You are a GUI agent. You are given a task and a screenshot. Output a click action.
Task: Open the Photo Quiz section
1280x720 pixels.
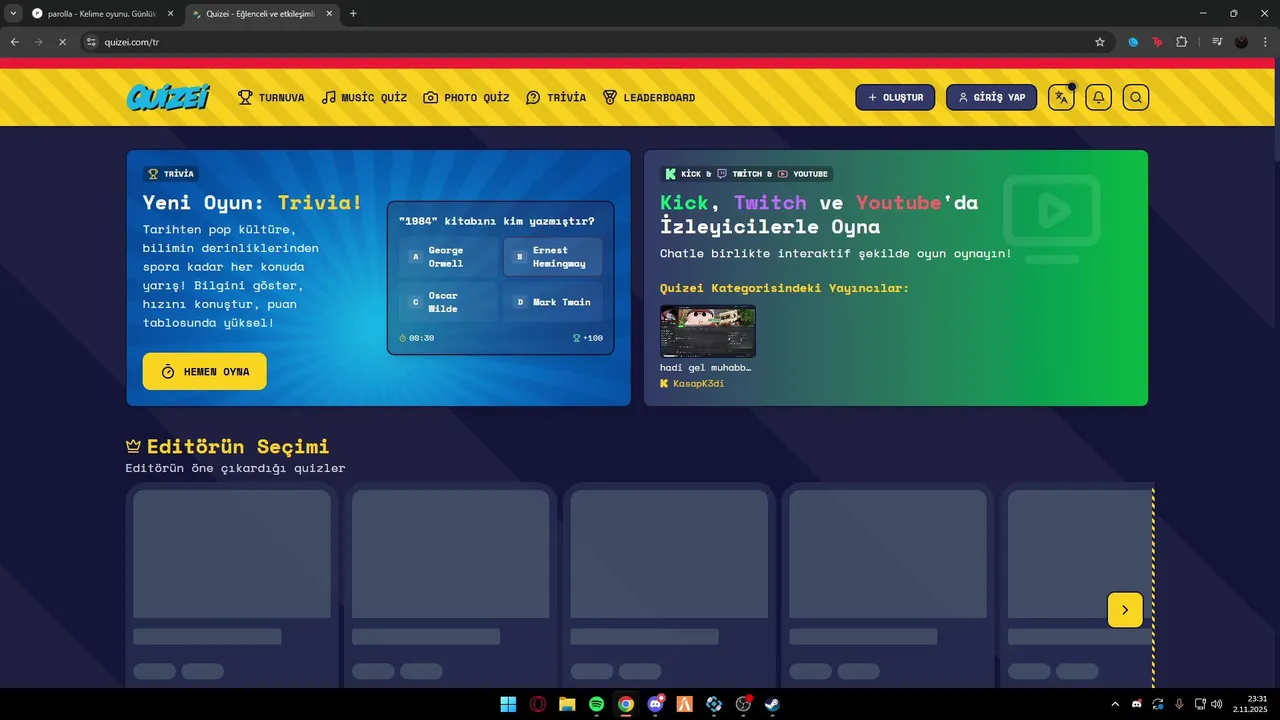(x=466, y=97)
